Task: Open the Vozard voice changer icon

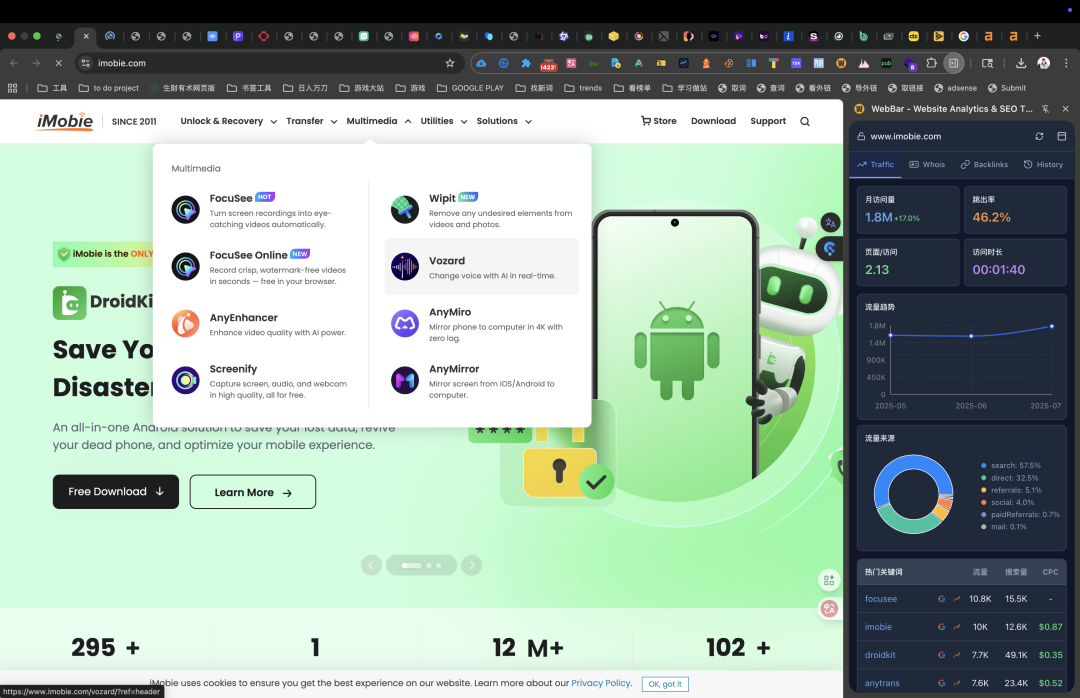Action: tap(405, 266)
